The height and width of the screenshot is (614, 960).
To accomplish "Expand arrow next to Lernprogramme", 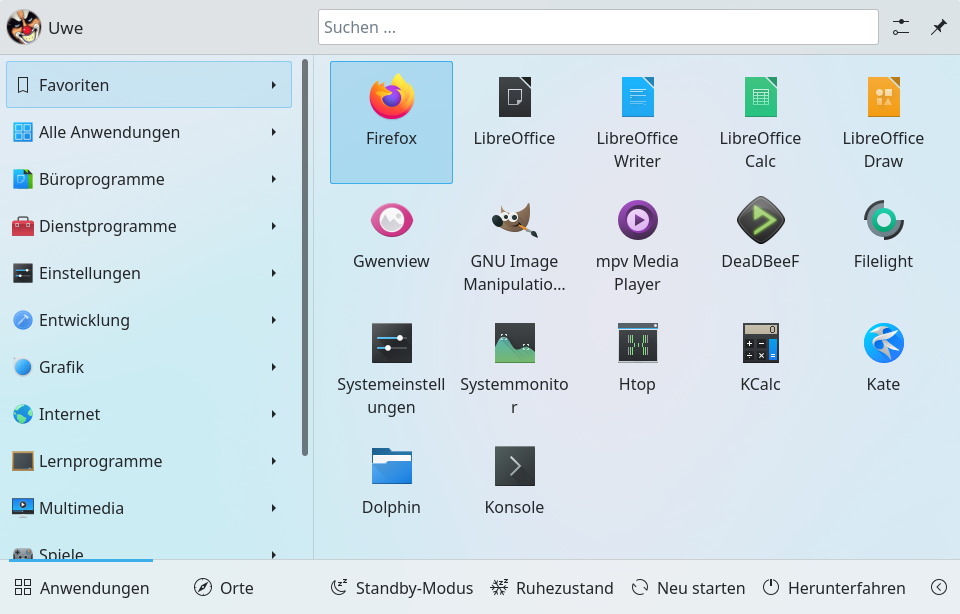I will point(274,461).
